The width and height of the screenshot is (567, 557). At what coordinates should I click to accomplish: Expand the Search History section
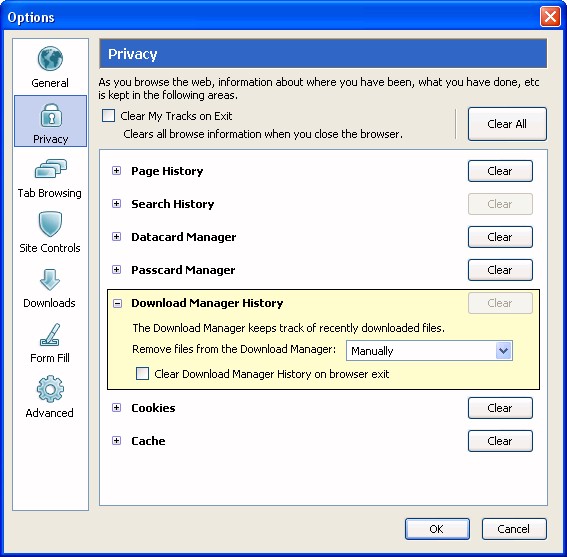[x=116, y=204]
